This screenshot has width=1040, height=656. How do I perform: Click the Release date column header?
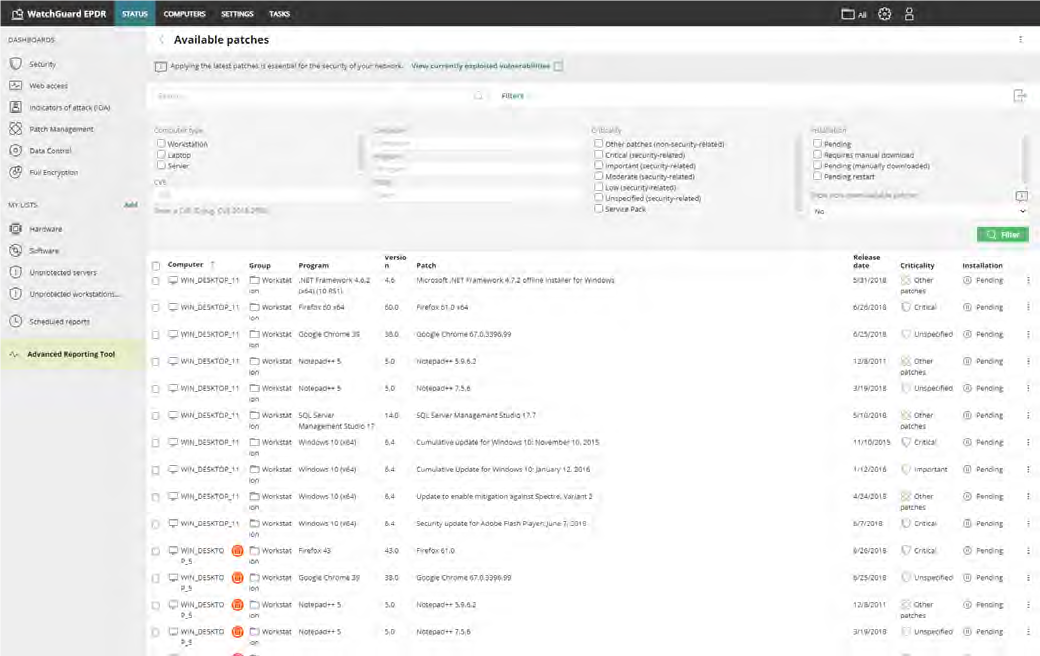(x=866, y=261)
